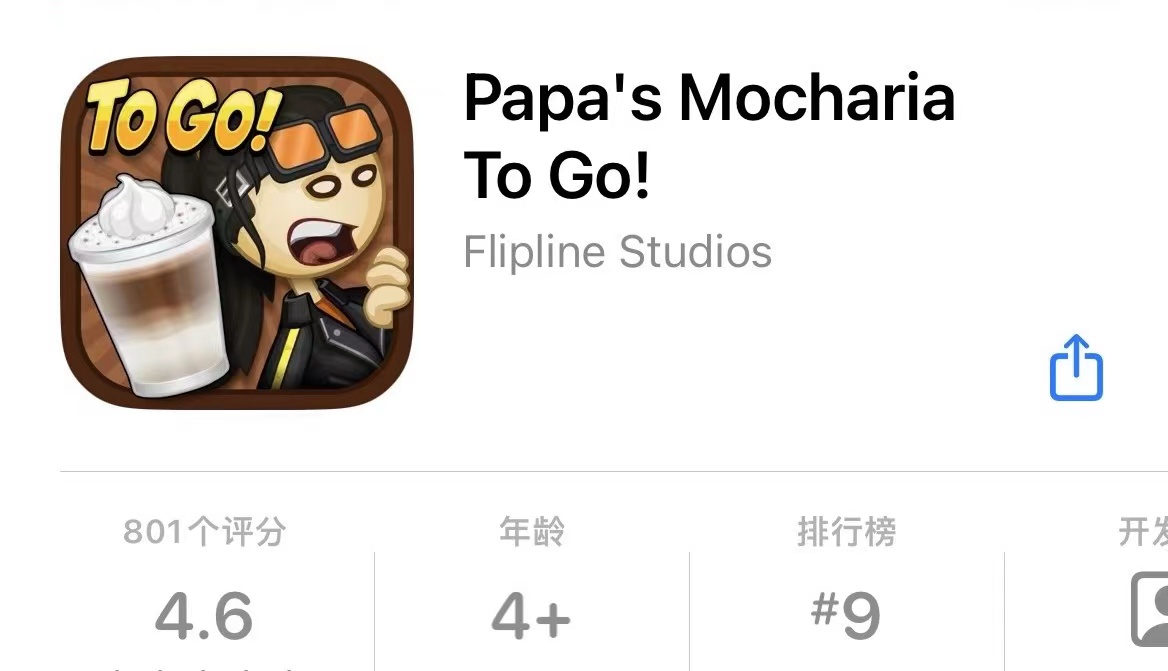Select the 801个评分 ratings label
1168x671 pixels.
204,532
